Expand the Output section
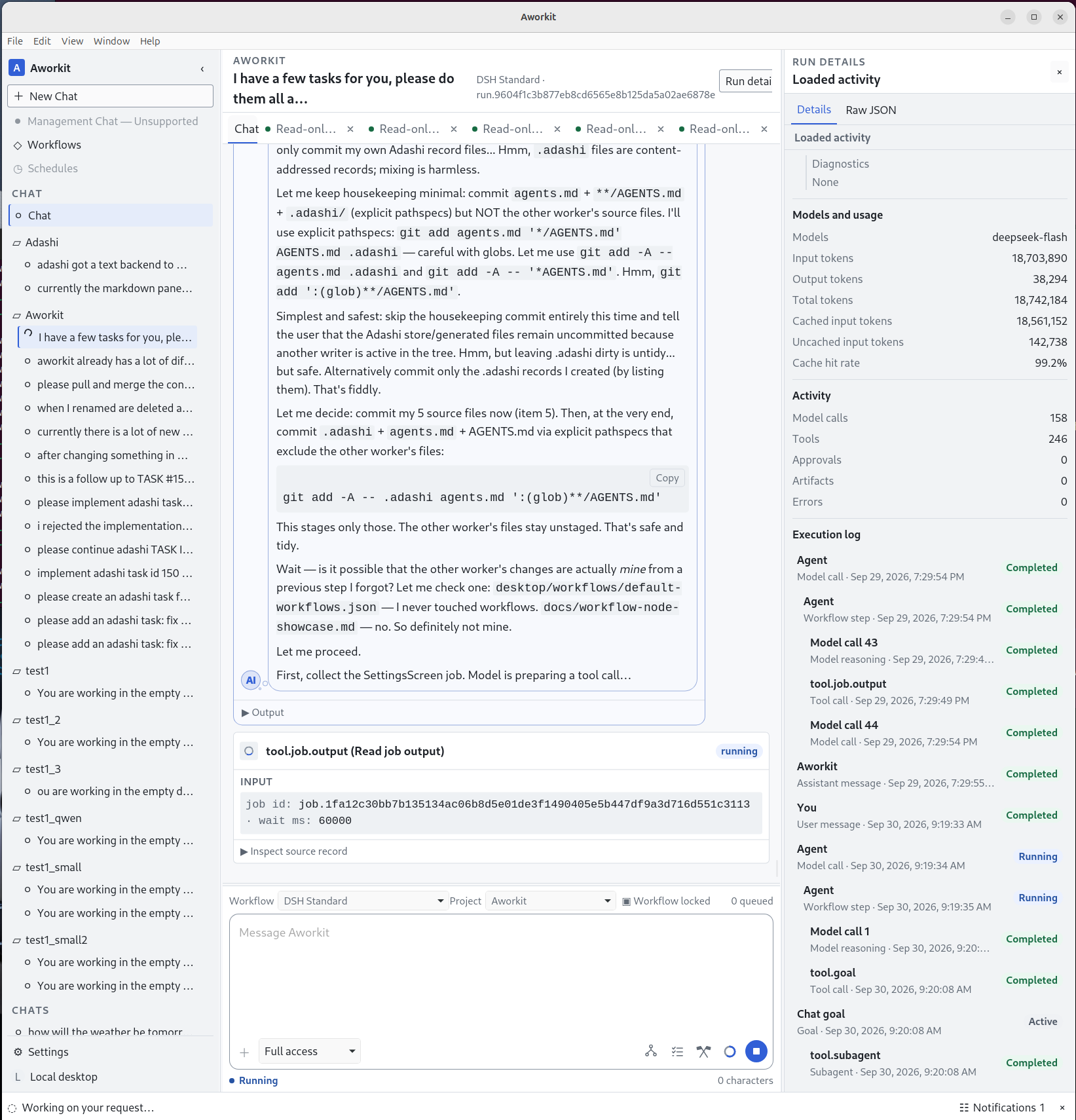1076x1120 pixels. (x=263, y=713)
